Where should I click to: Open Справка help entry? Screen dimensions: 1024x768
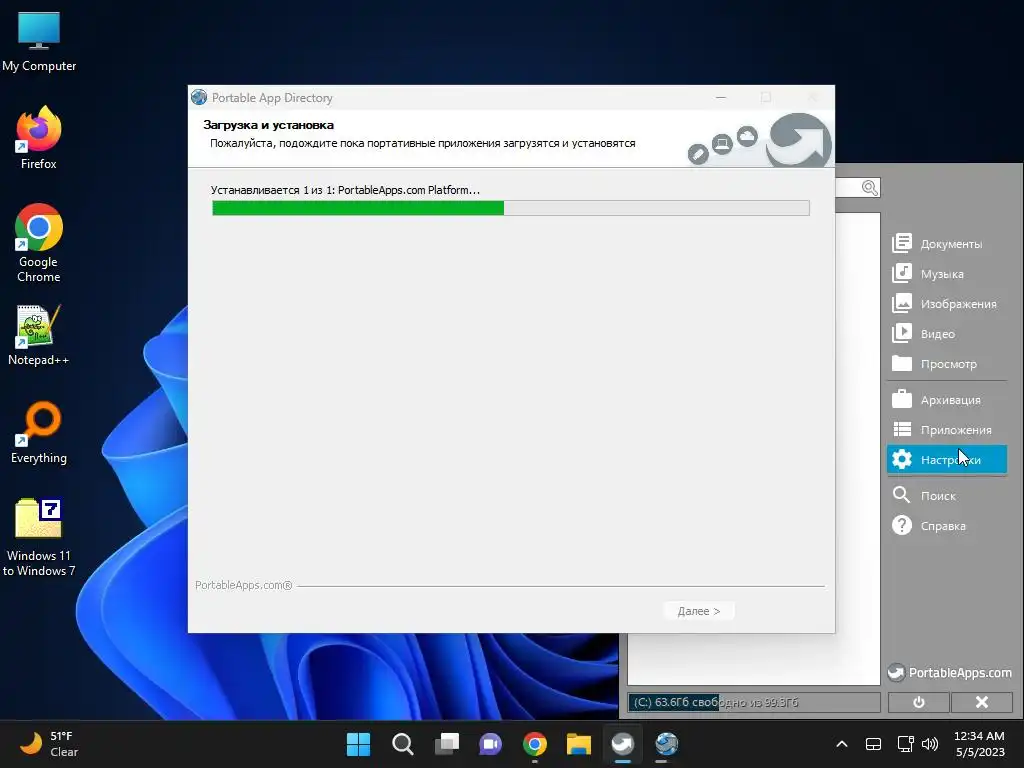(946, 526)
